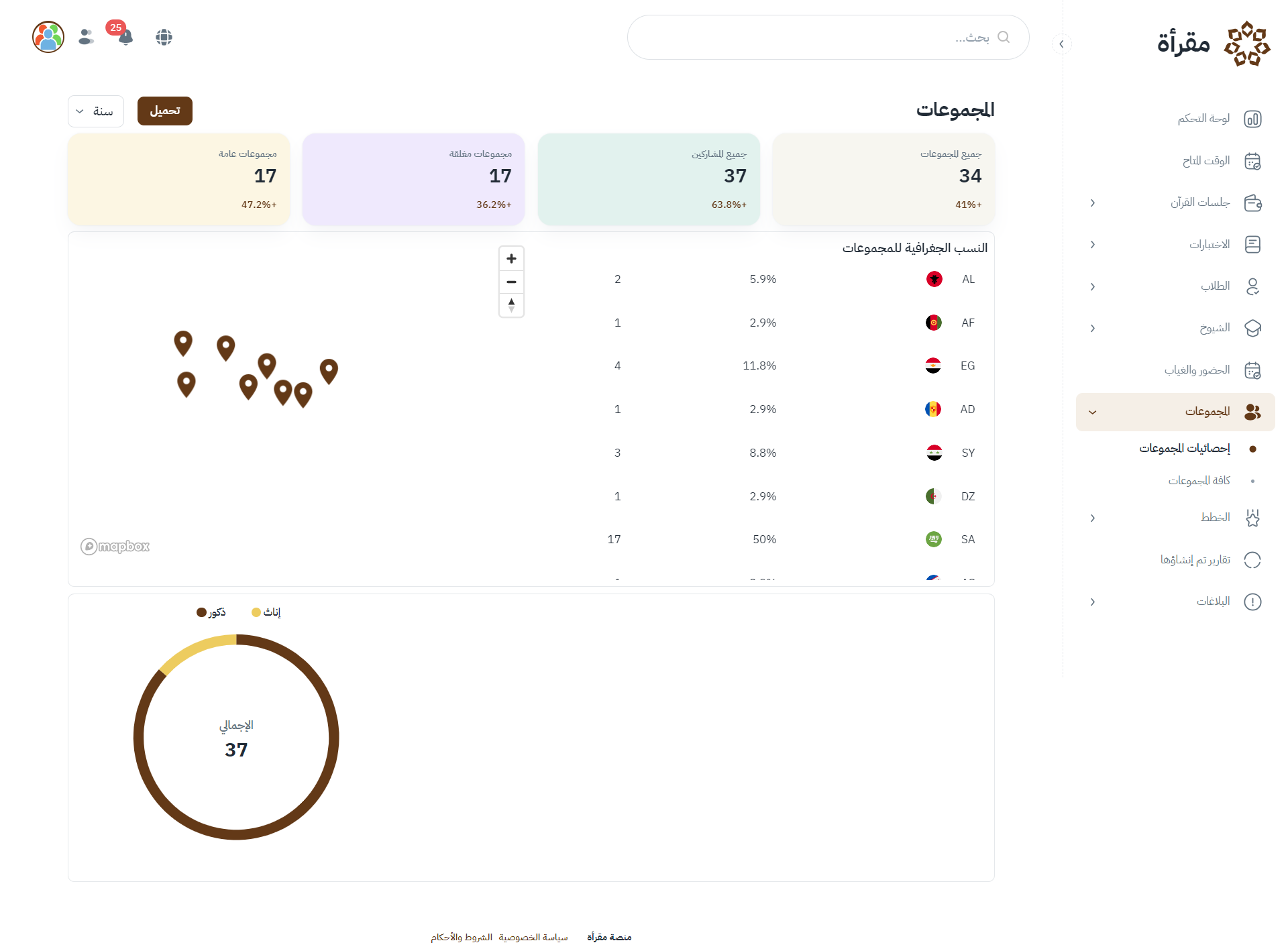Image resolution: width=1288 pixels, height=951 pixels.
Task: Open الحضور والغياب menu item
Action: coord(1197,370)
